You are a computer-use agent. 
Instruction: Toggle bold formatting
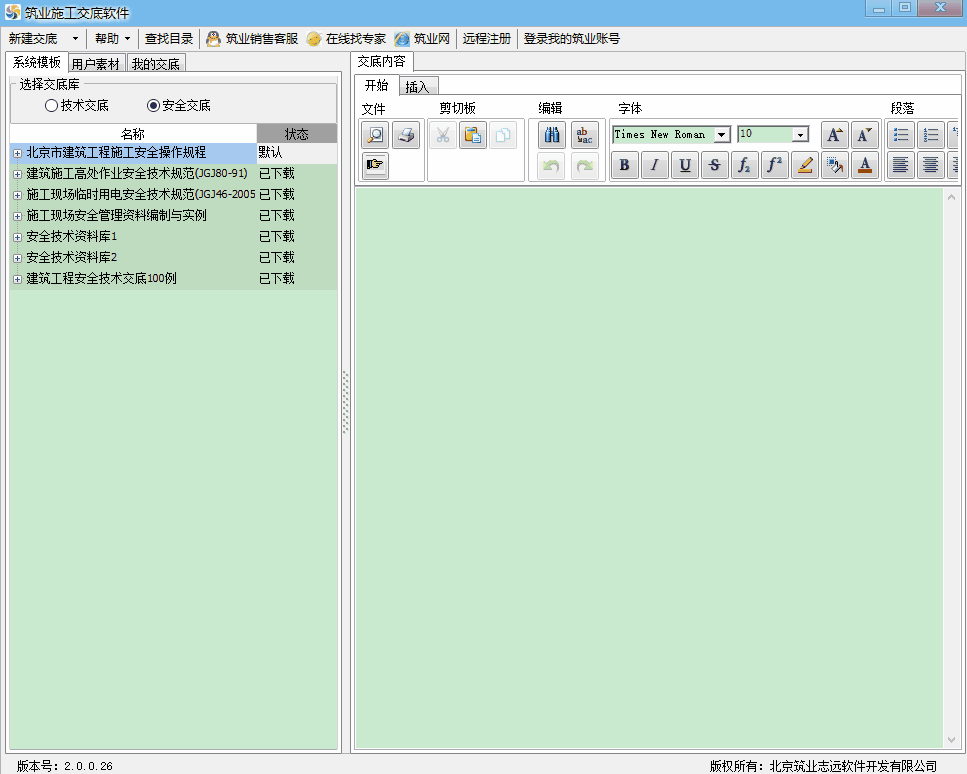point(625,166)
